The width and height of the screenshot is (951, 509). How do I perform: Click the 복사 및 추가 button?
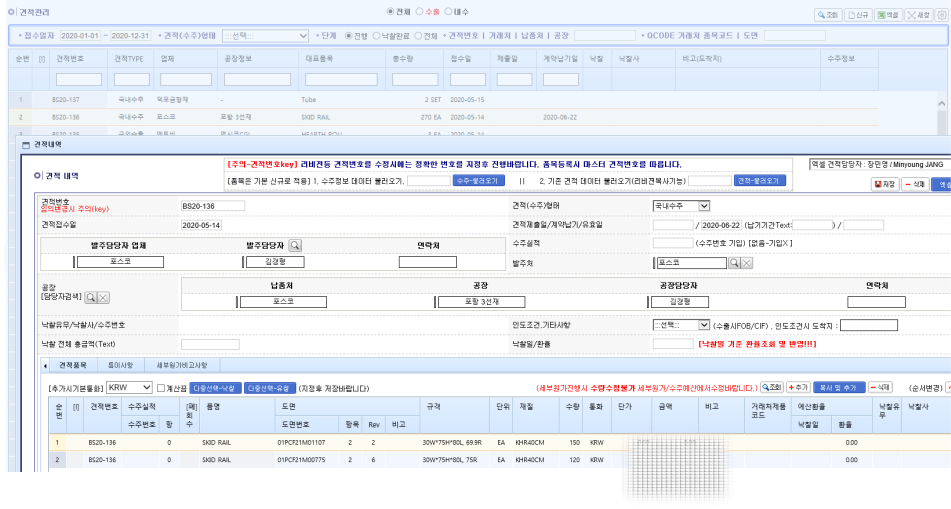tap(838, 387)
